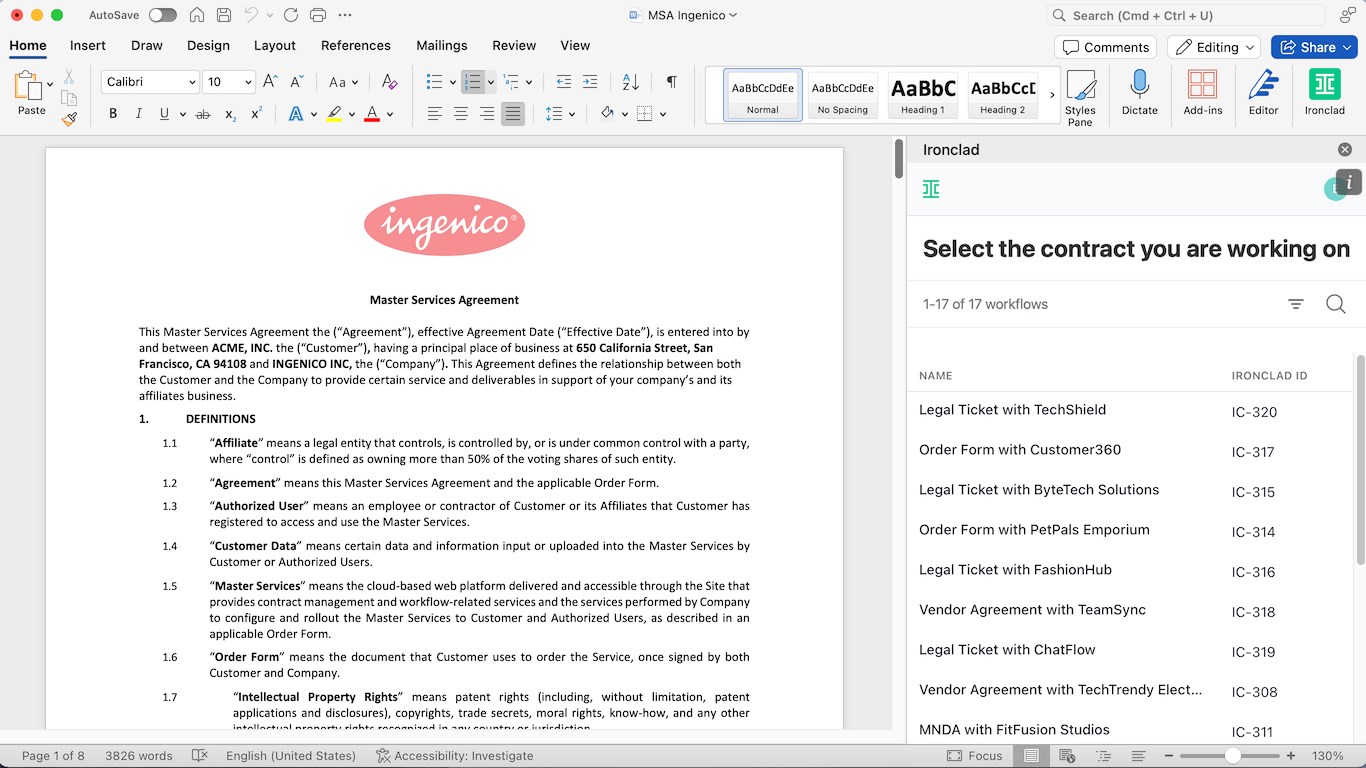The width and height of the screenshot is (1366, 768).
Task: Filter the Ironclad workflows list
Action: (x=1296, y=304)
